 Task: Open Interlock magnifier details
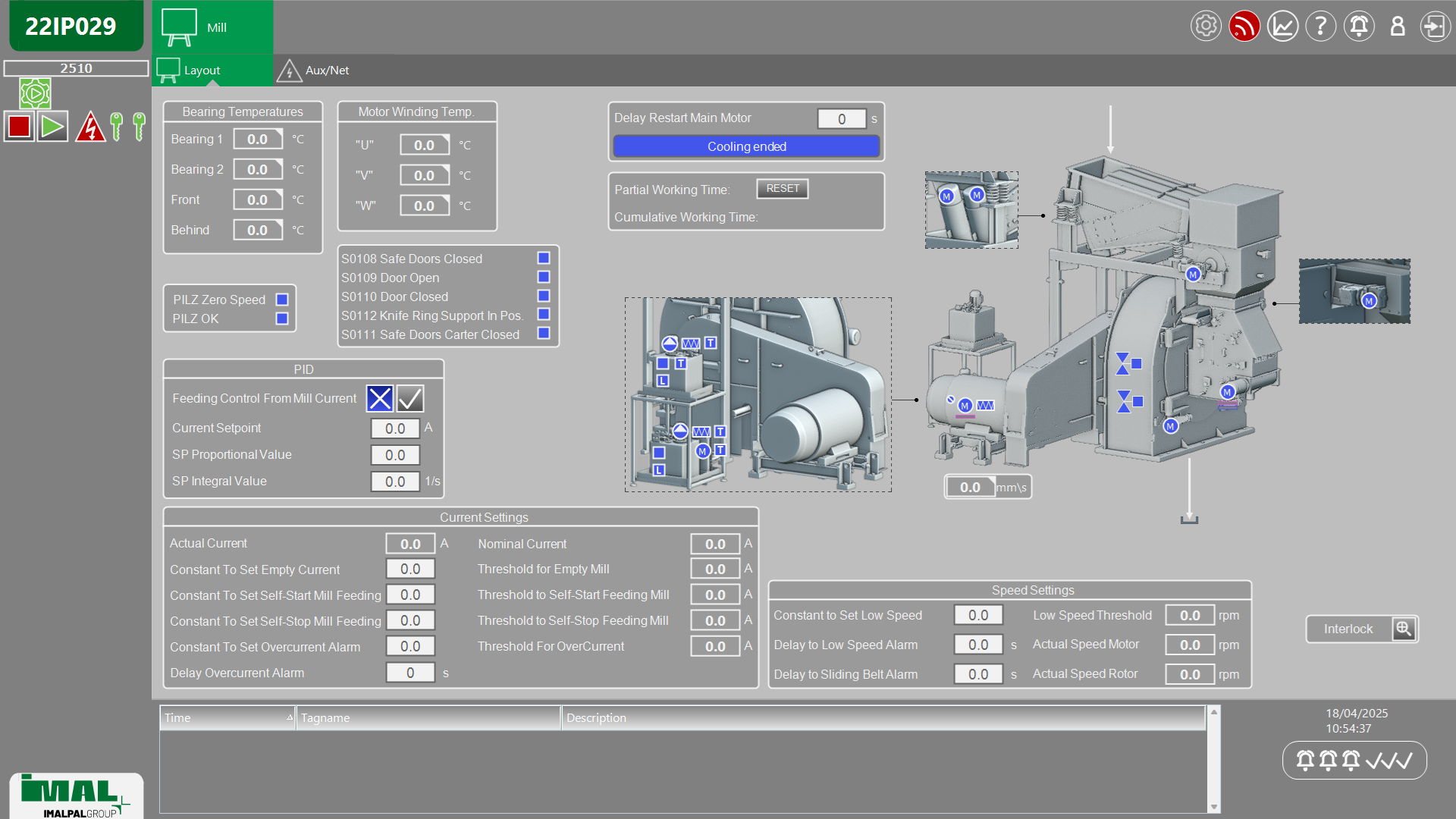(x=1404, y=629)
